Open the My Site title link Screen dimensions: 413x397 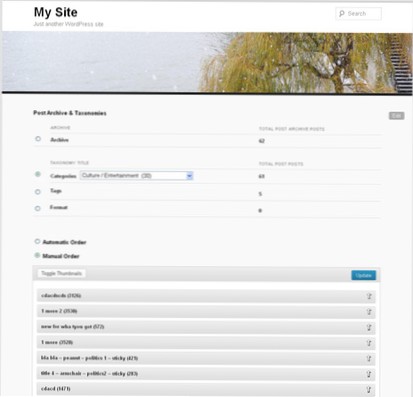point(56,12)
